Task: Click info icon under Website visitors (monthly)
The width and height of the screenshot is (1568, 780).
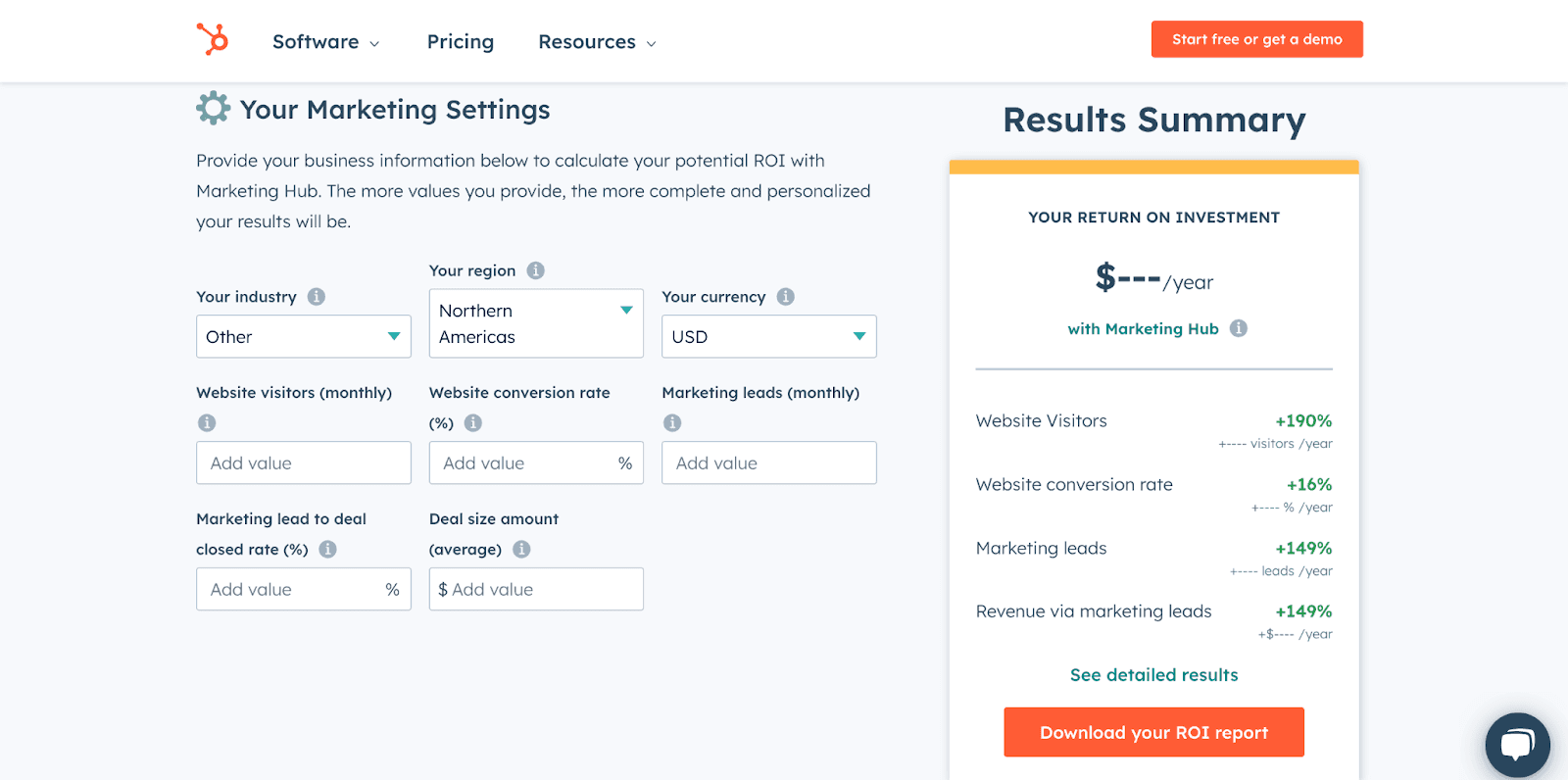Action: [207, 423]
